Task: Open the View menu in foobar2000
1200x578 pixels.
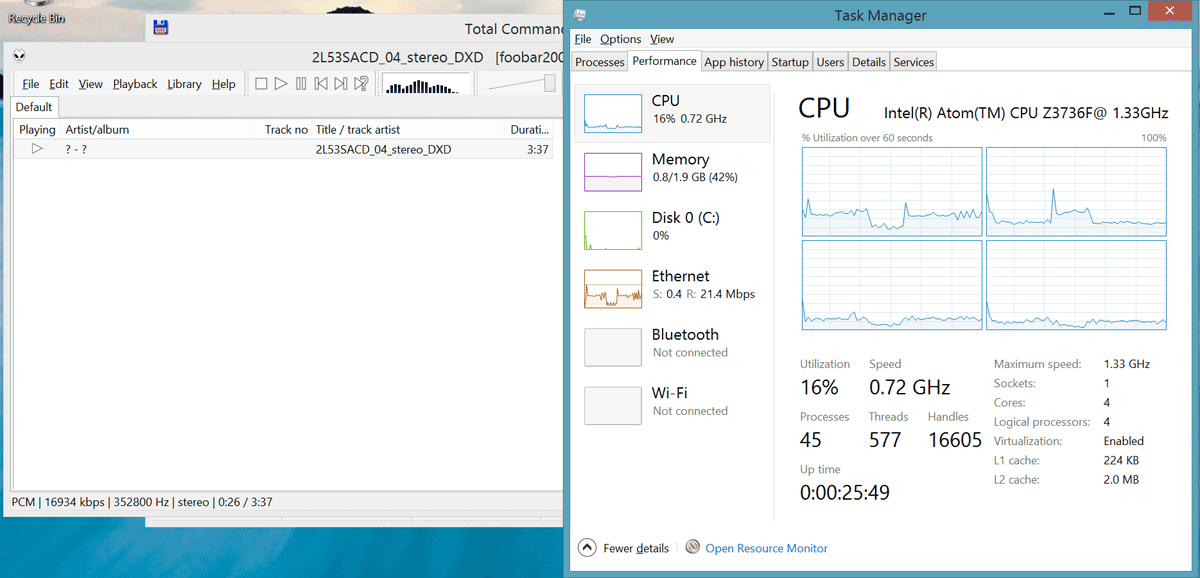Action: pyautogui.click(x=91, y=84)
